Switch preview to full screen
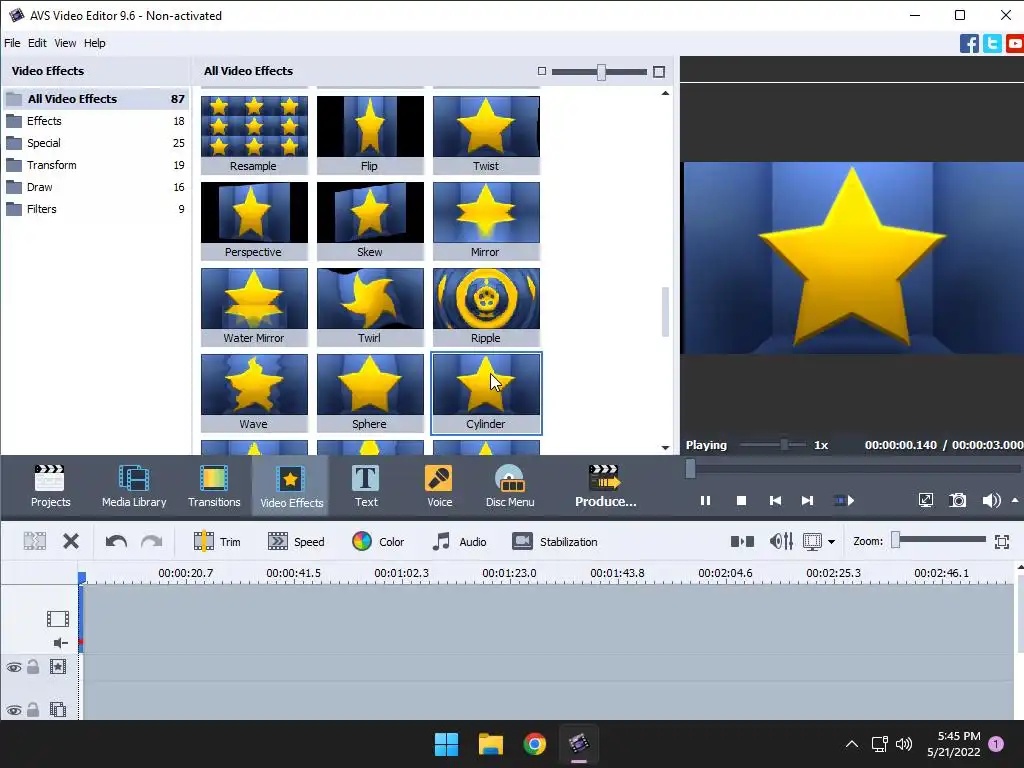This screenshot has height=768, width=1024. point(925,501)
